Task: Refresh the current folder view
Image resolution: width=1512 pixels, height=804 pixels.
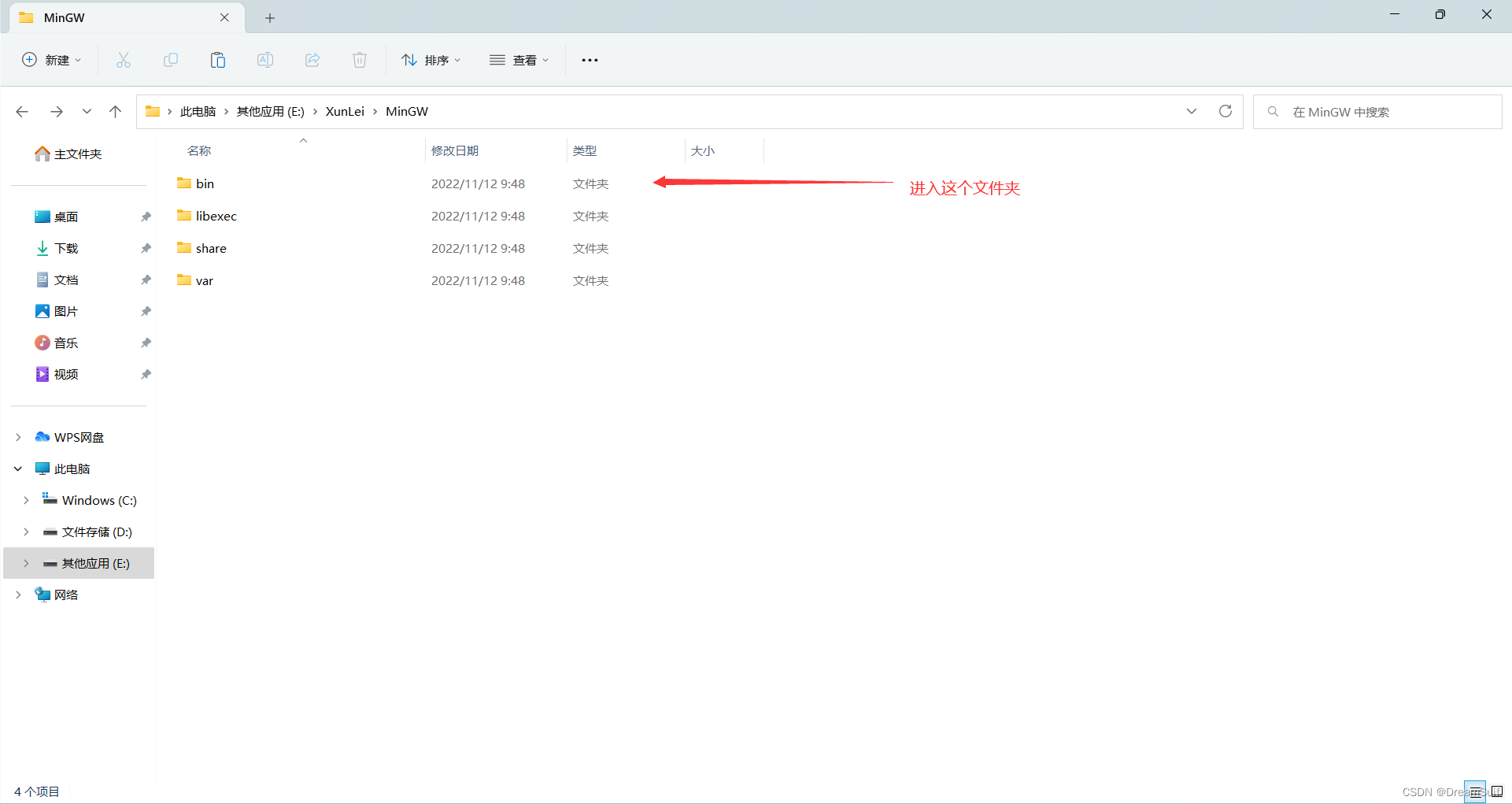Action: [x=1225, y=112]
